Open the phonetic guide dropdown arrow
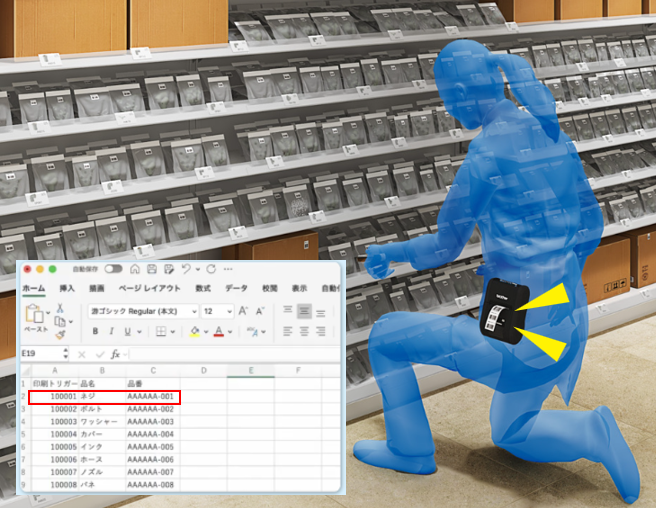 pyautogui.click(x=263, y=332)
